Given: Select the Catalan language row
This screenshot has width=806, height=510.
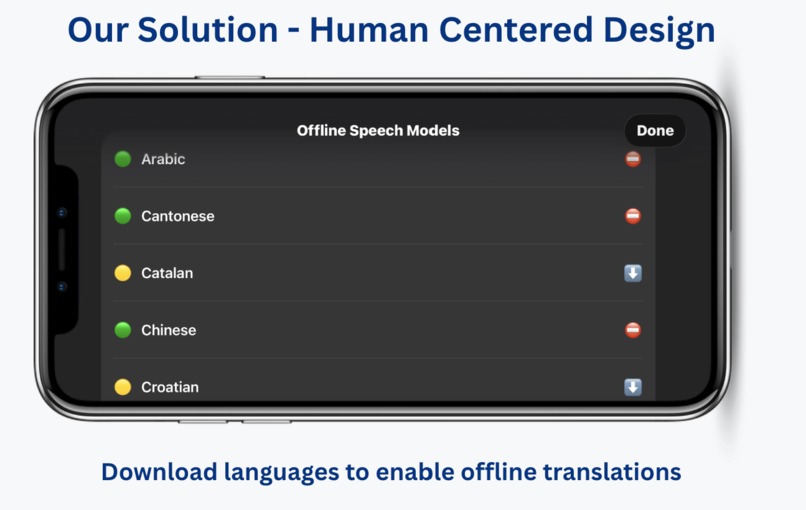Looking at the screenshot, I should [378, 273].
